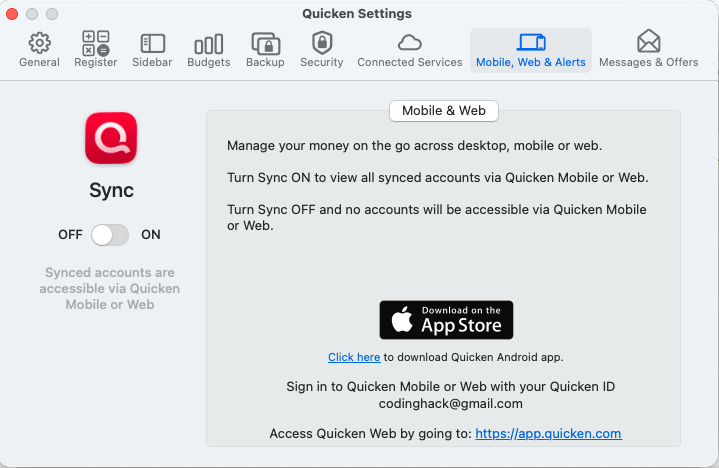Viewport: 719px width, 468px height.
Task: Select the Register calculator icon
Action: tap(95, 43)
